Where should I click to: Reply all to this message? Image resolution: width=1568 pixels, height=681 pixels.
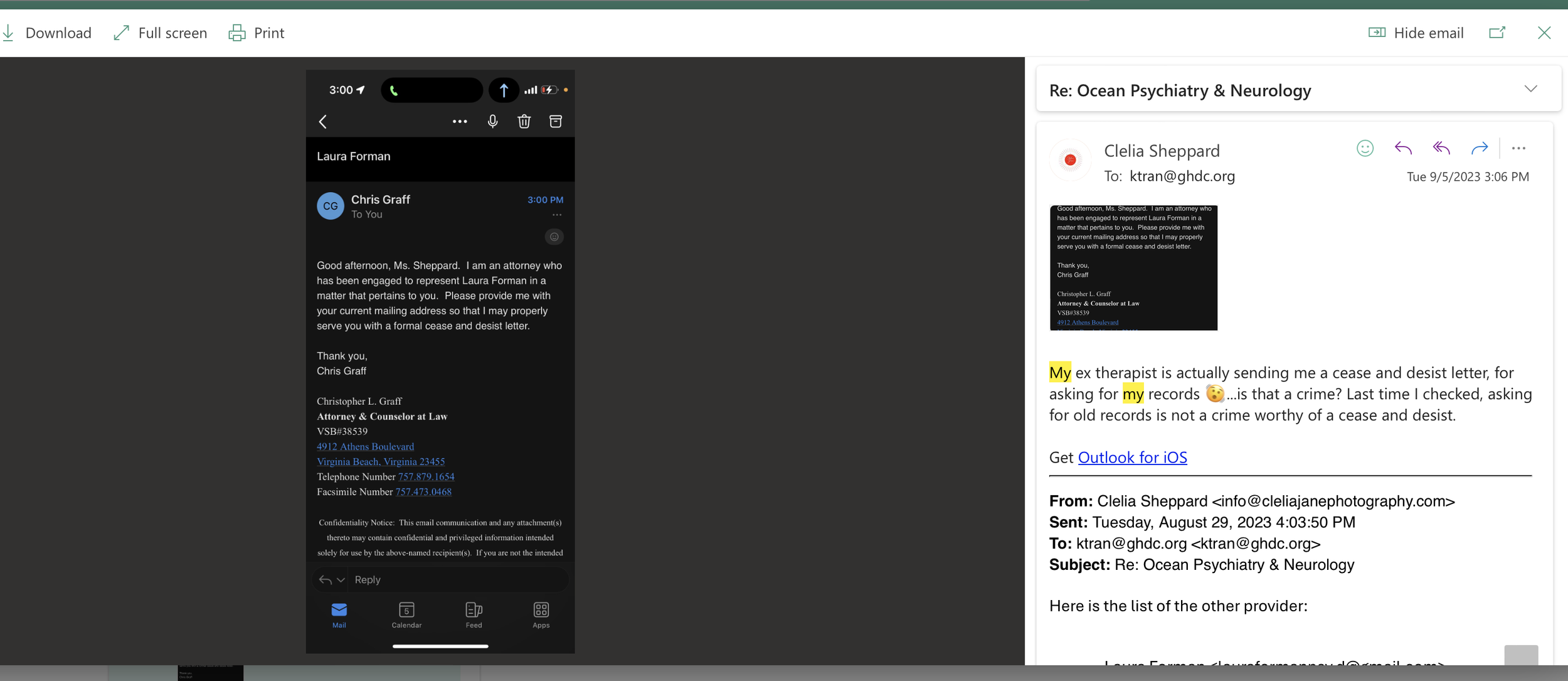click(x=1441, y=148)
